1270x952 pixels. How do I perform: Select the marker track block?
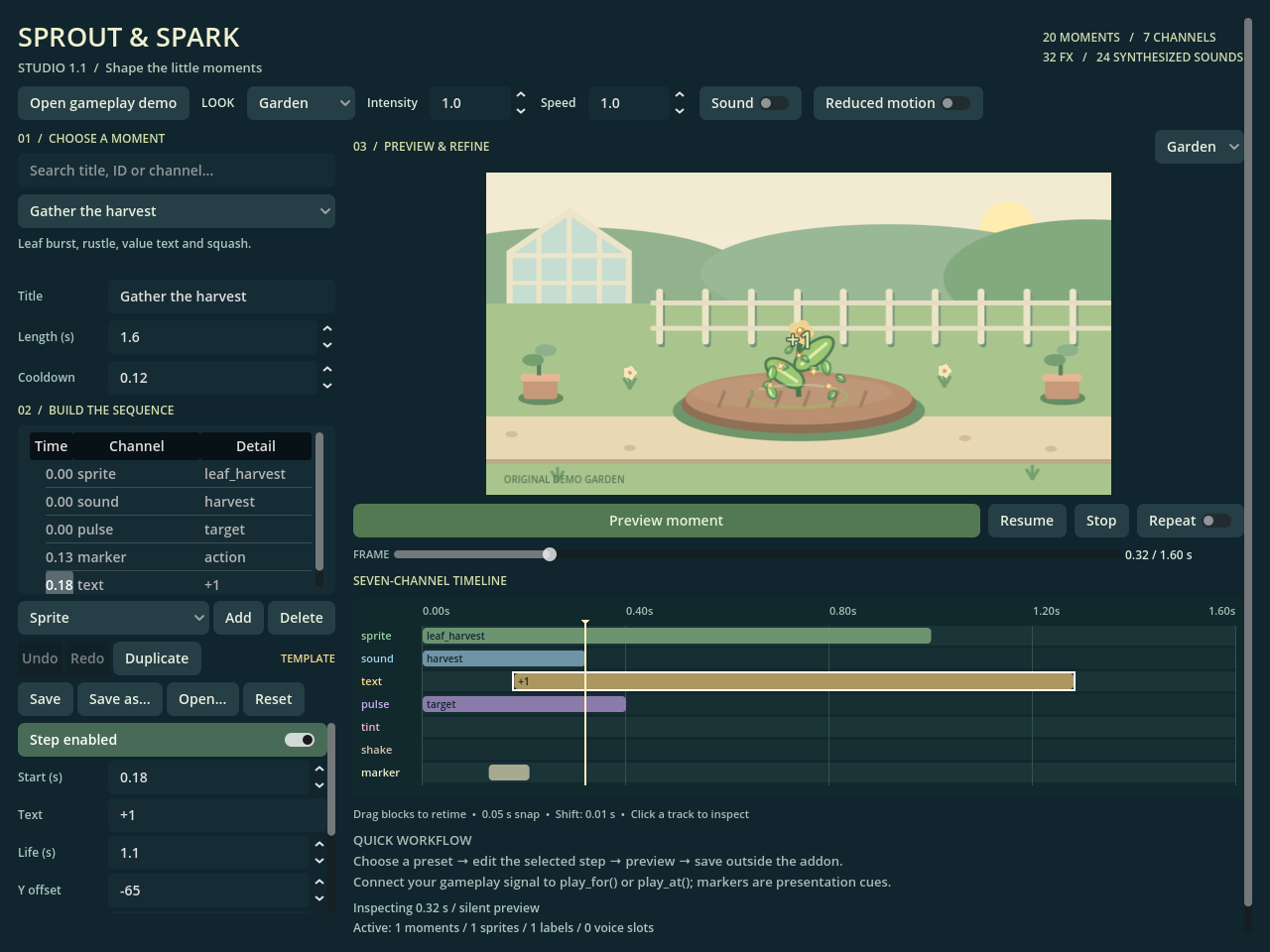click(x=509, y=773)
